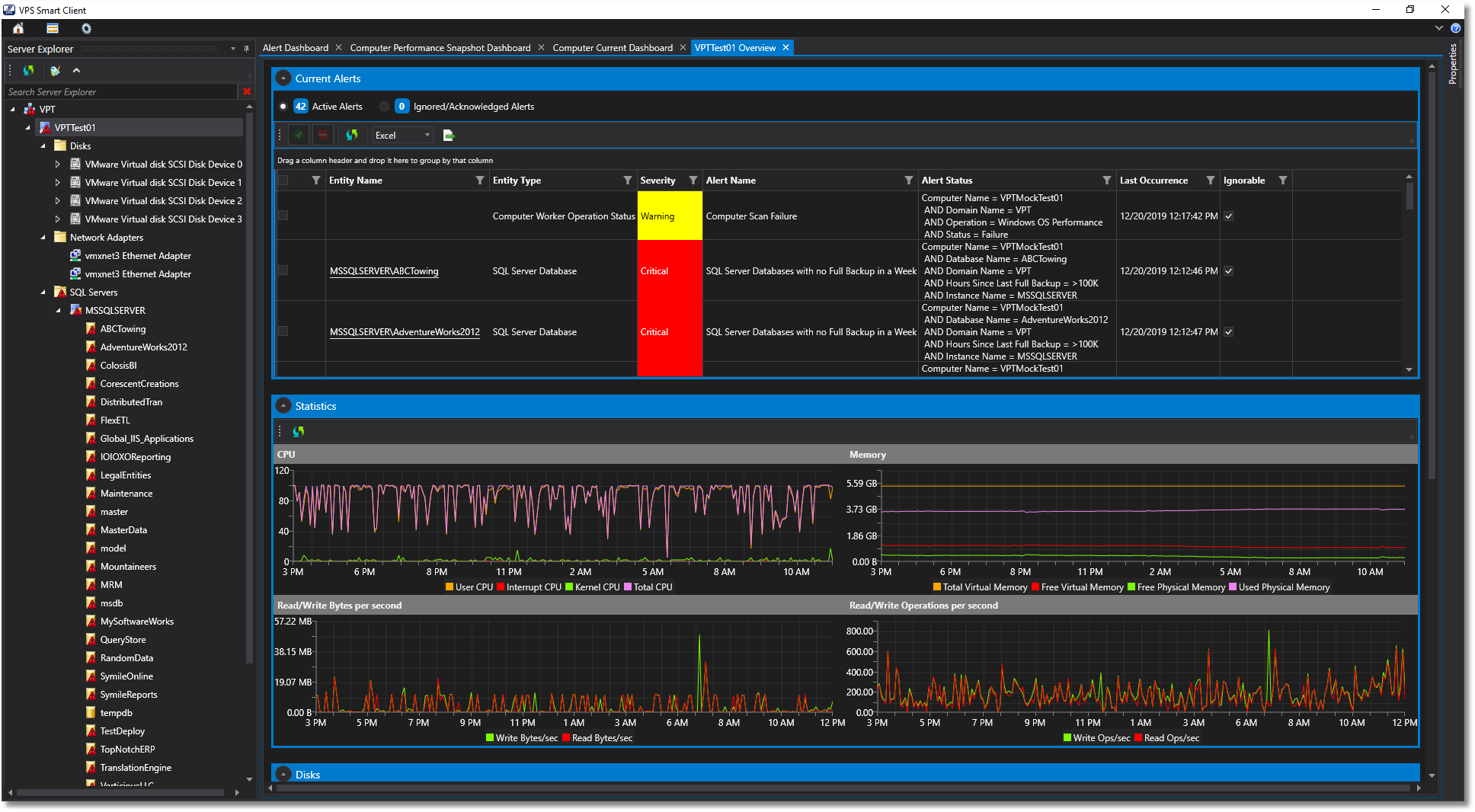The image size is (1475, 812).
Task: Click the edit connections icon in Server Explorer
Action: tap(54, 70)
